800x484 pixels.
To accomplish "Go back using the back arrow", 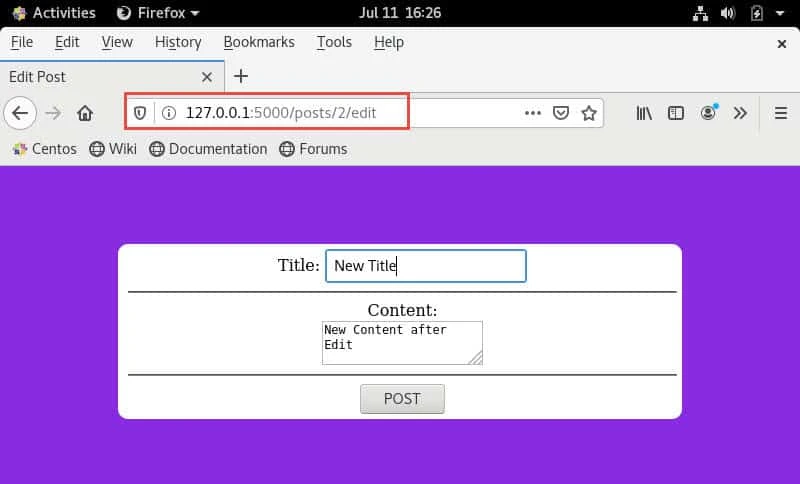I will [20, 113].
